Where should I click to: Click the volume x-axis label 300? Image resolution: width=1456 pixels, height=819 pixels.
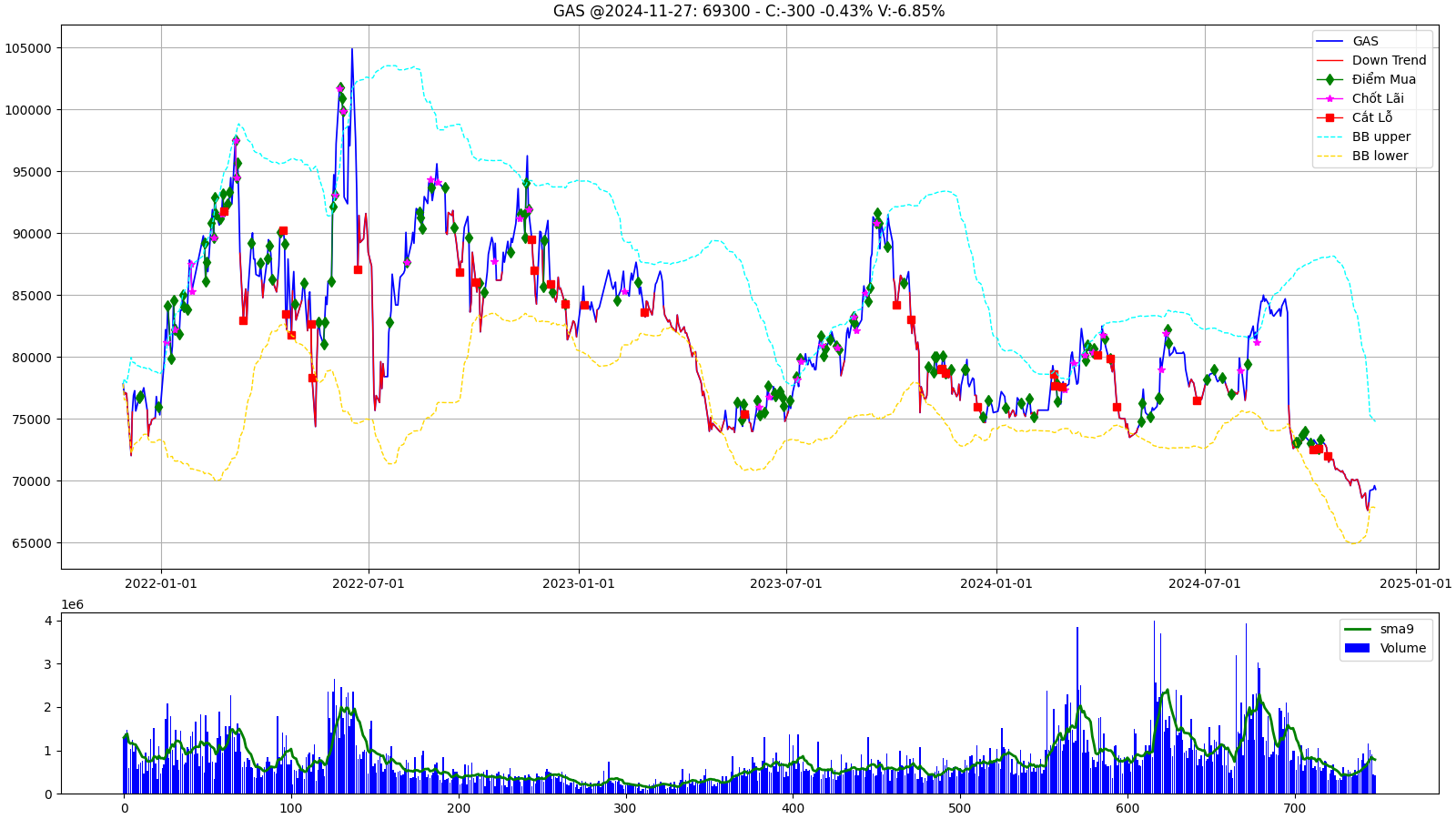[625, 808]
